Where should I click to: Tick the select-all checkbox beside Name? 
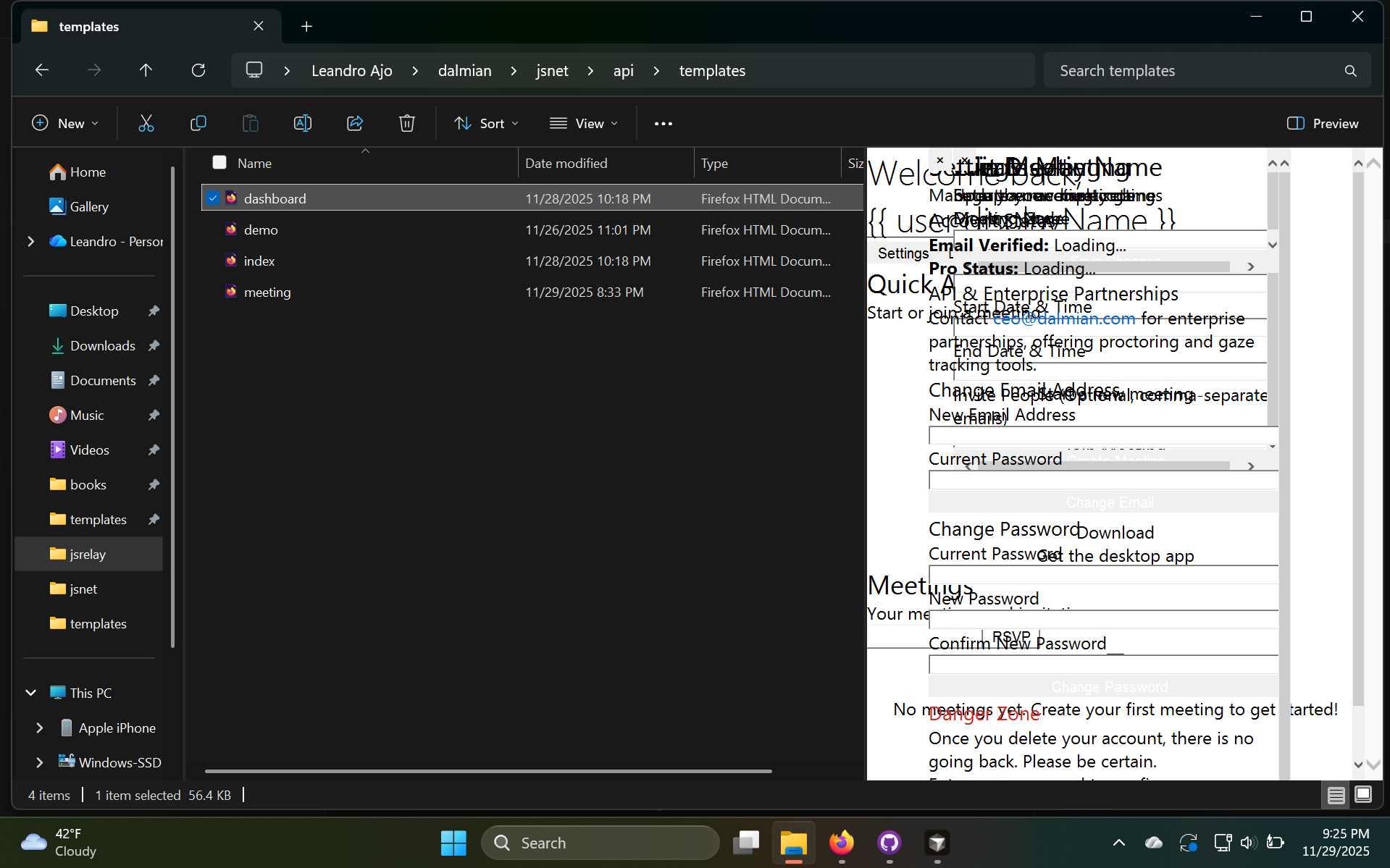[x=219, y=163]
